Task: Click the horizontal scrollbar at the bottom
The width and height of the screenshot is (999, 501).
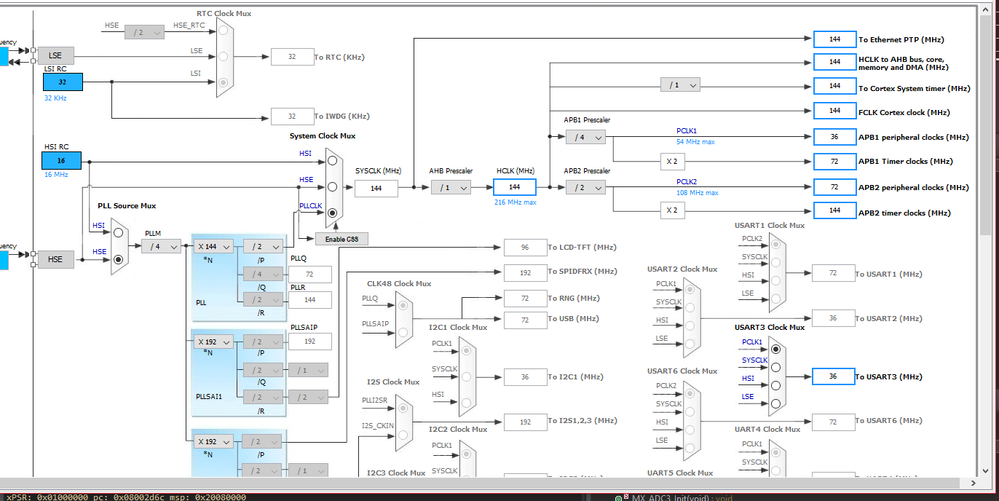Action: point(491,484)
